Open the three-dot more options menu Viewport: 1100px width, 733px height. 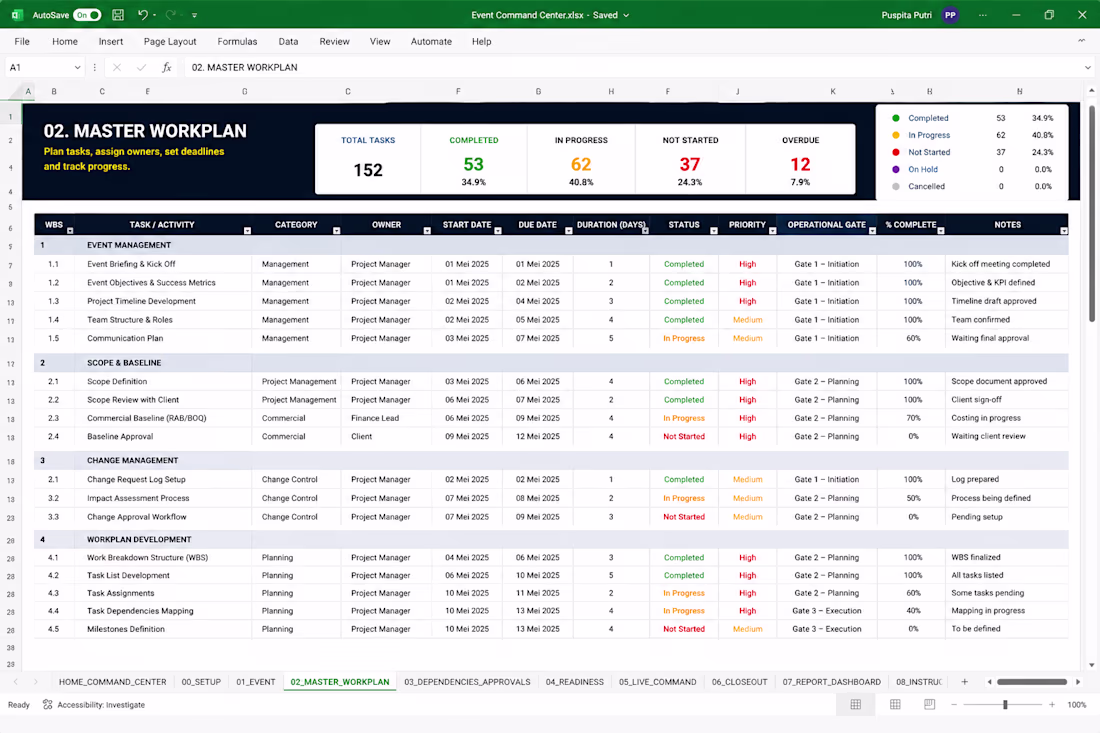[983, 15]
